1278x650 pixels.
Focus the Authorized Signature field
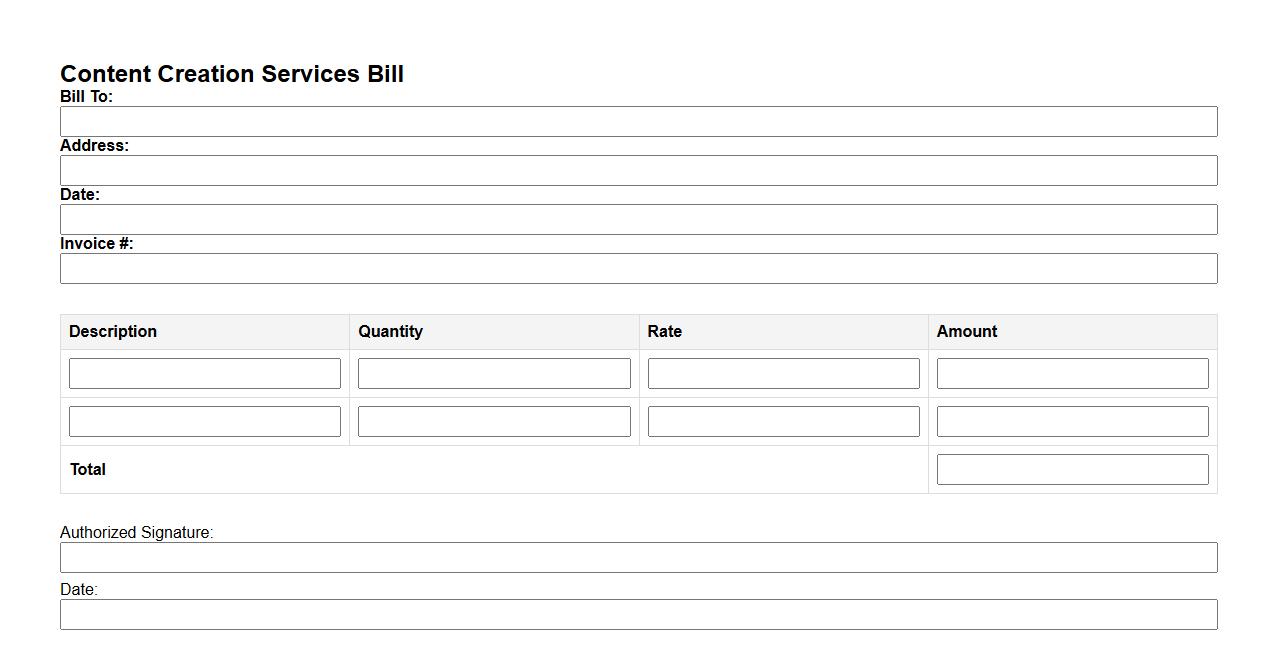(638, 558)
